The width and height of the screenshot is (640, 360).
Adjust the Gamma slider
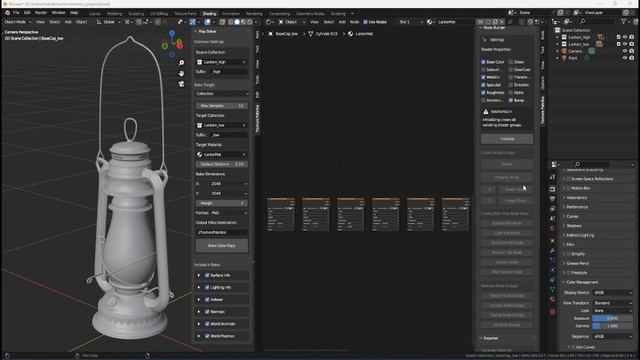pyautogui.click(x=612, y=326)
